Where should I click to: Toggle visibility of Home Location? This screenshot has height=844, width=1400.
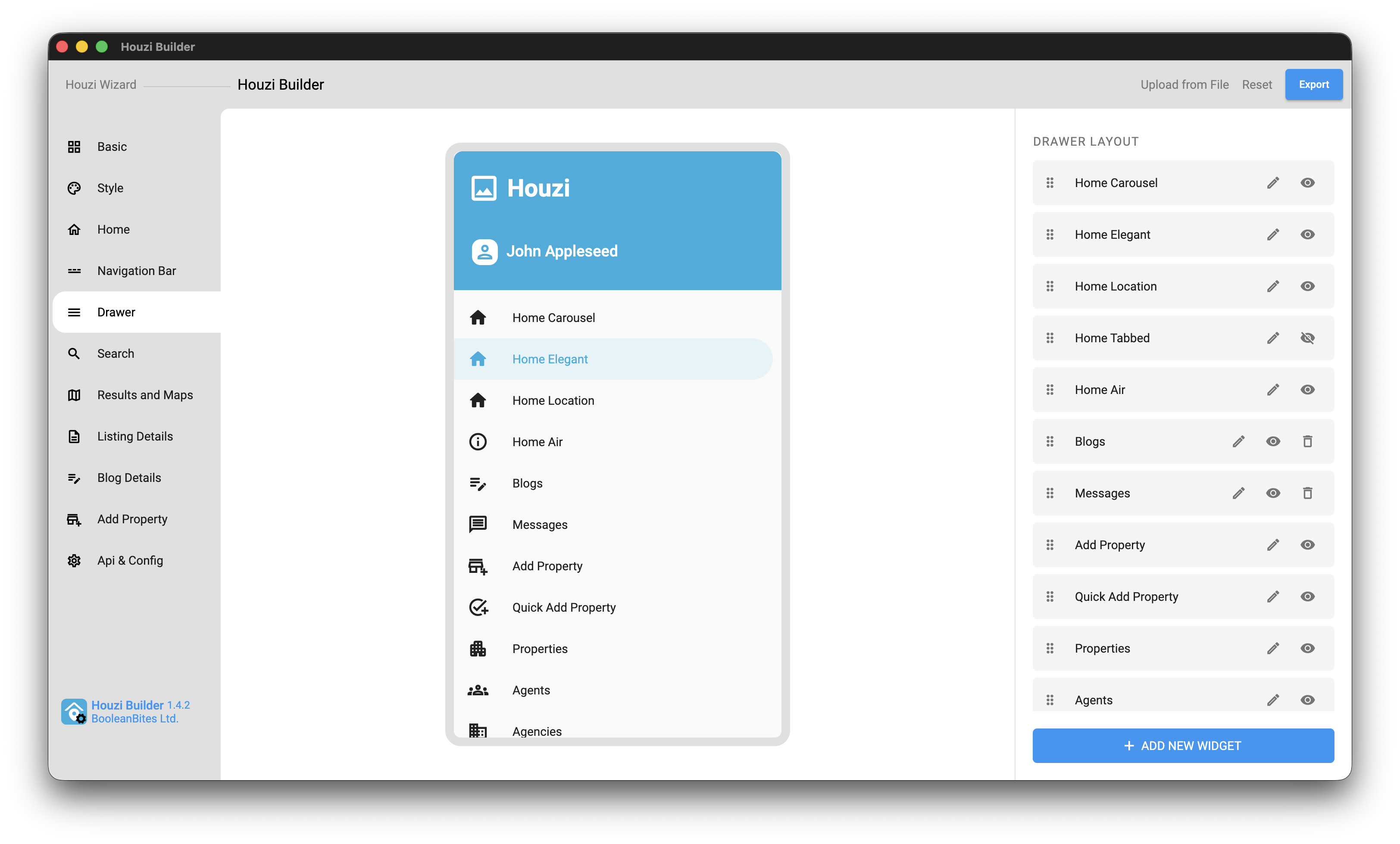click(1307, 286)
